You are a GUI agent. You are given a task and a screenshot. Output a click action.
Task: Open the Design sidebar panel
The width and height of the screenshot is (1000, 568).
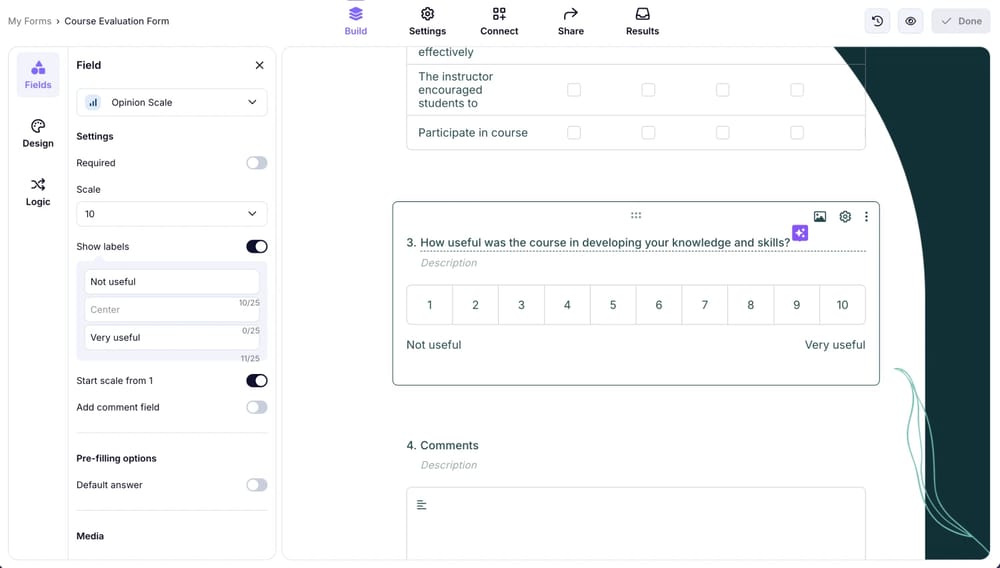pyautogui.click(x=38, y=133)
